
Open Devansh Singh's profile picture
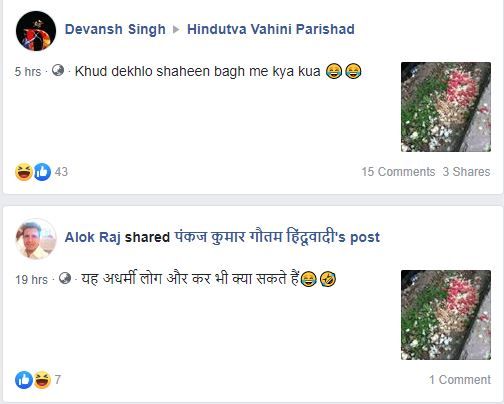pos(36,31)
